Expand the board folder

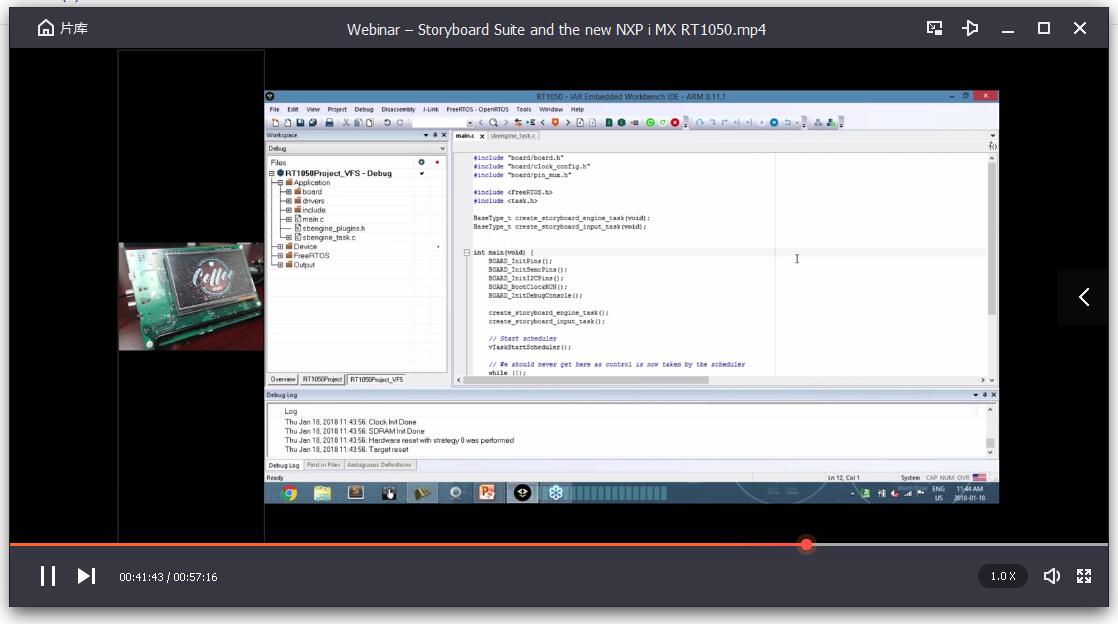click(289, 192)
